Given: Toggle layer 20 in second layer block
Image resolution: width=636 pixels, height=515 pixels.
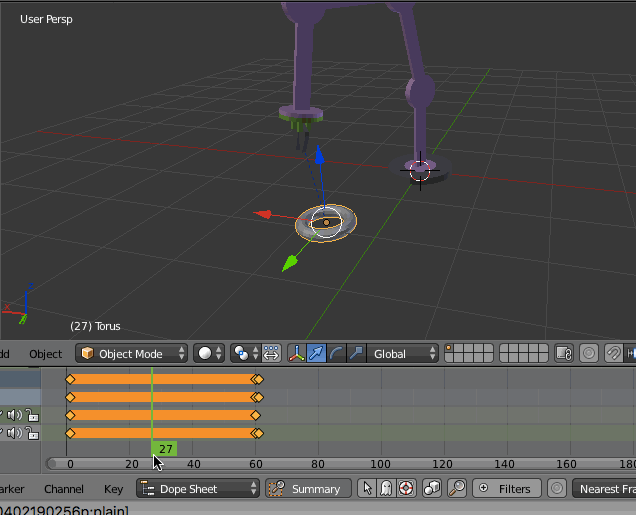Looking at the screenshot, I should coord(544,358).
